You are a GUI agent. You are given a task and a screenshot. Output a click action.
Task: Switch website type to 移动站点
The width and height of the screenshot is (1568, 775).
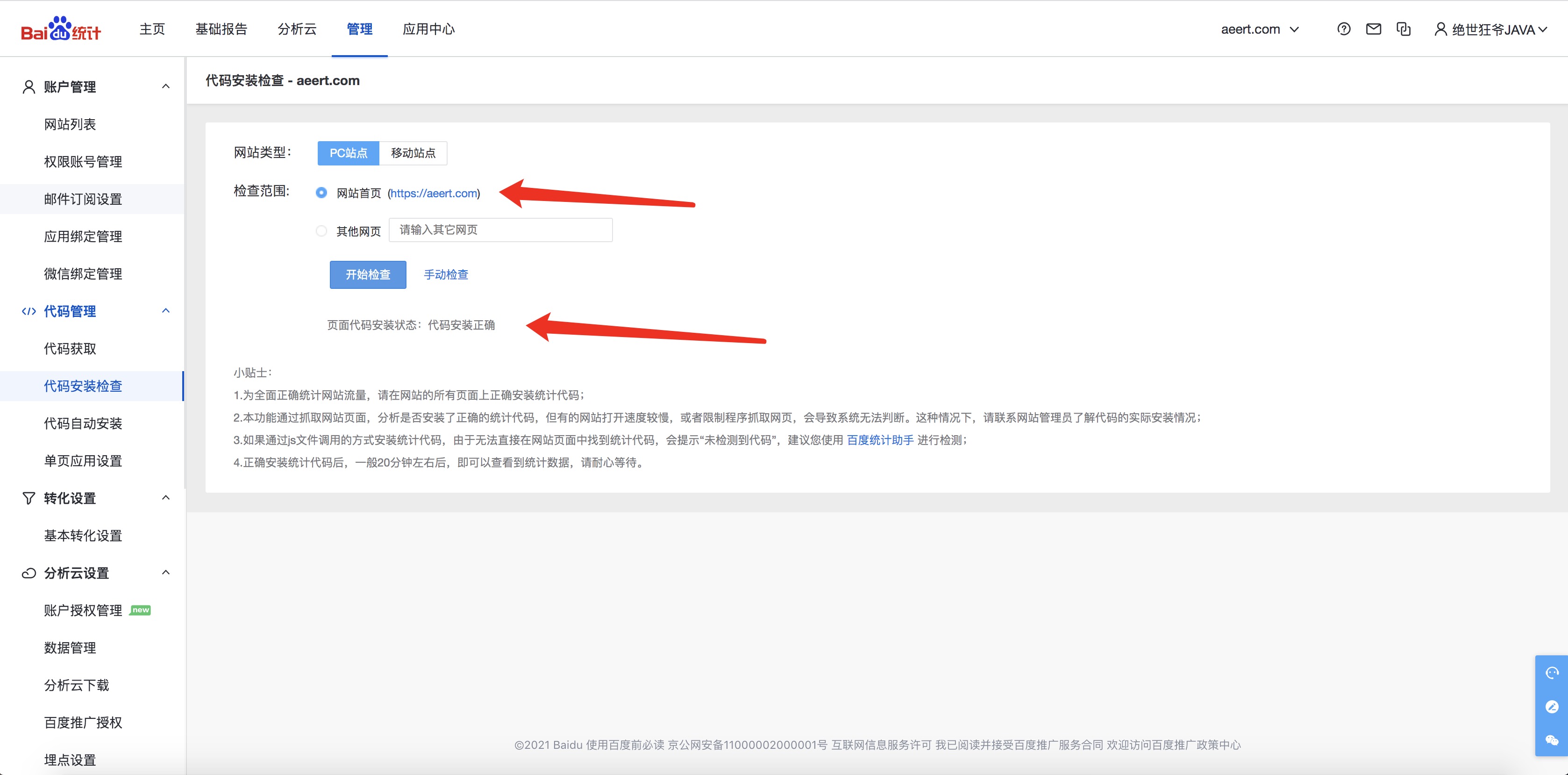(x=413, y=153)
